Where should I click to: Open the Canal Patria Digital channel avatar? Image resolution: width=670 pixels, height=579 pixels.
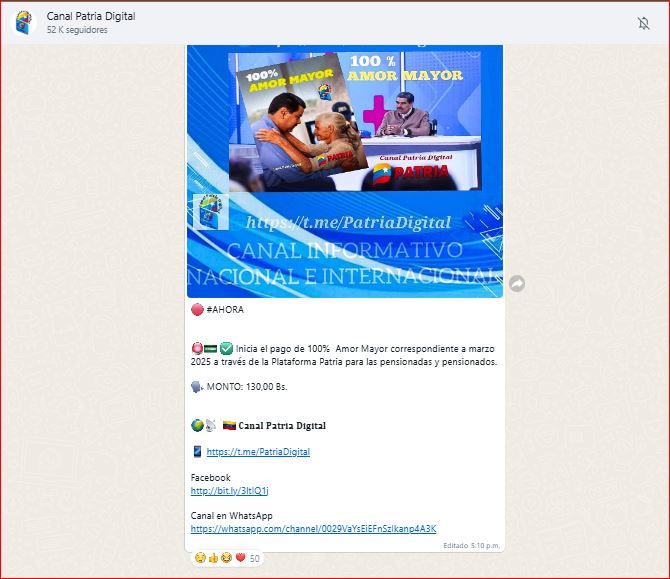tap(24, 23)
